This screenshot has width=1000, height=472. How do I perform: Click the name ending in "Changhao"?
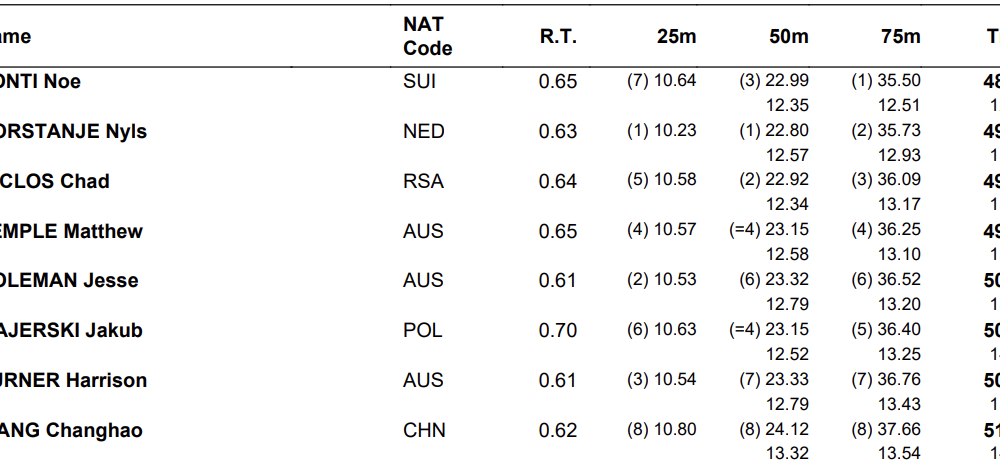point(71,431)
